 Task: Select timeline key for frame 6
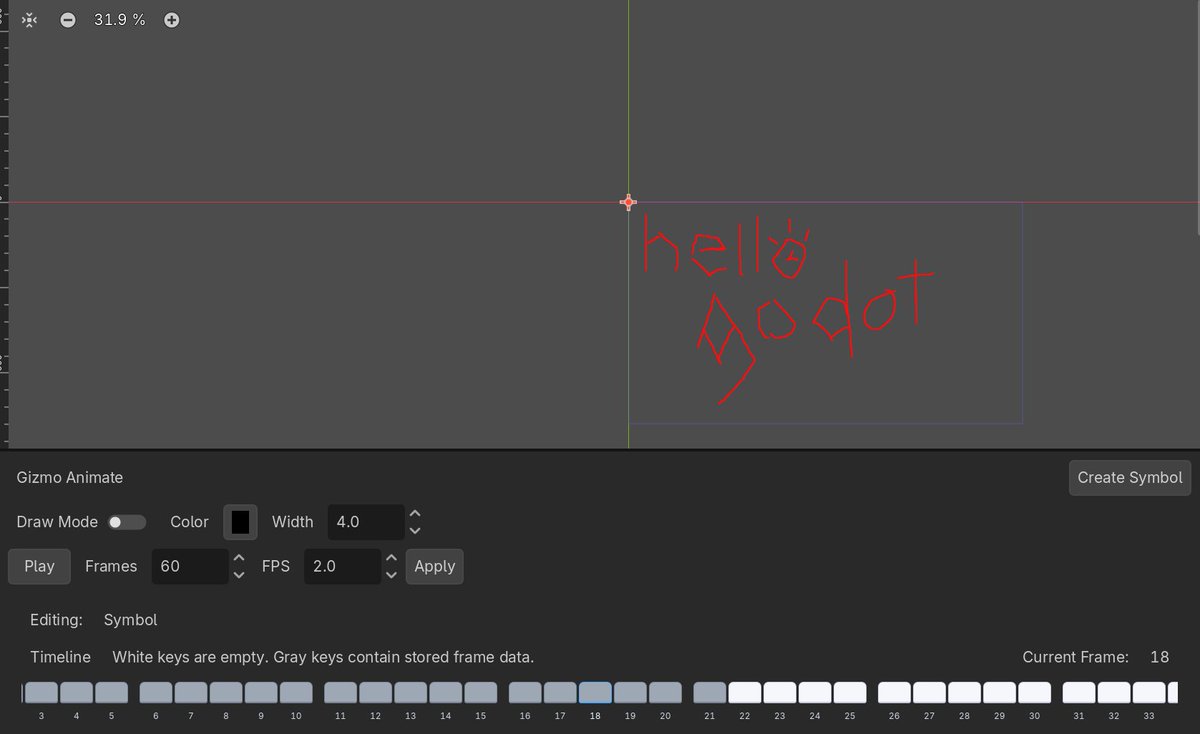point(156,692)
